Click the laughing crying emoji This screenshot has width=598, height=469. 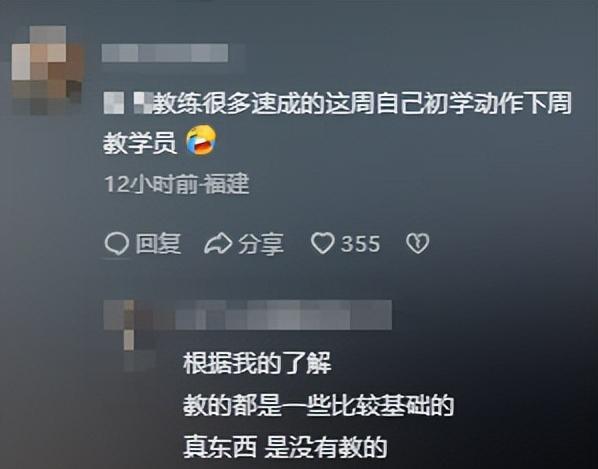(x=201, y=140)
